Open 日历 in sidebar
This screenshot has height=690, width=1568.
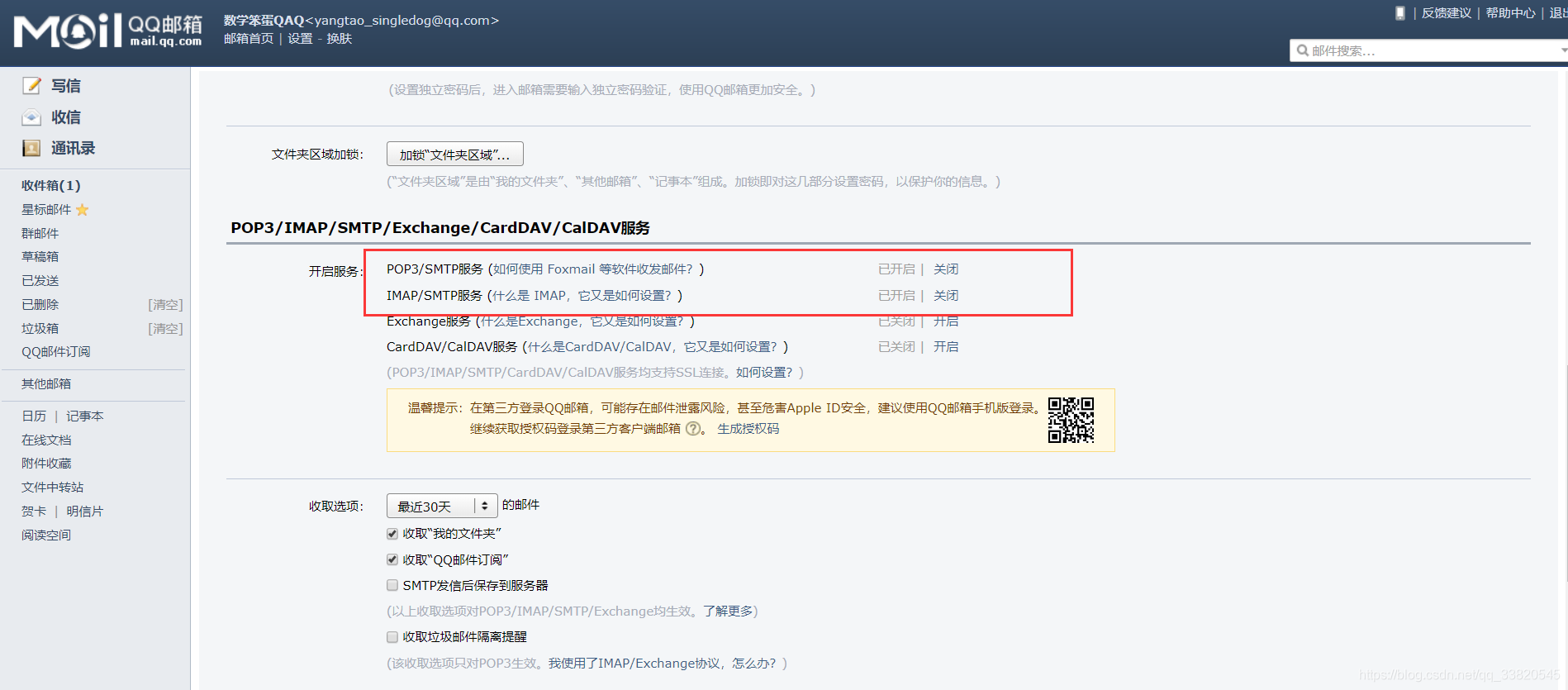[x=34, y=416]
